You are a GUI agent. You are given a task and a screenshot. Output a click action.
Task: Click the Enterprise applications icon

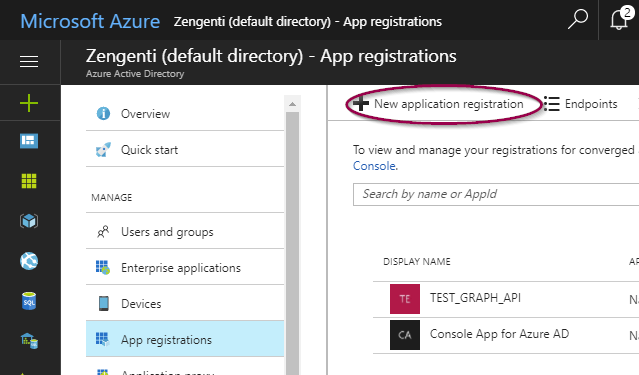(x=103, y=267)
